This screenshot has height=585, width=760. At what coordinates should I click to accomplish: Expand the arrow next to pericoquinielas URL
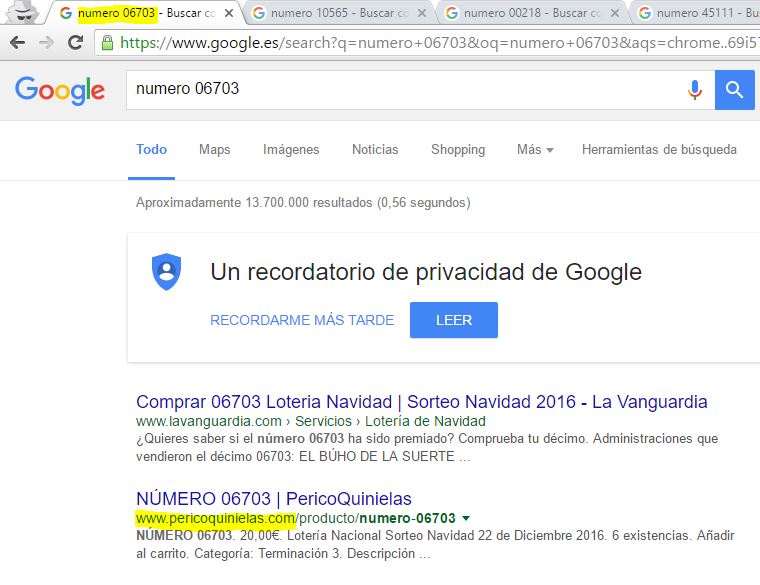[466, 518]
